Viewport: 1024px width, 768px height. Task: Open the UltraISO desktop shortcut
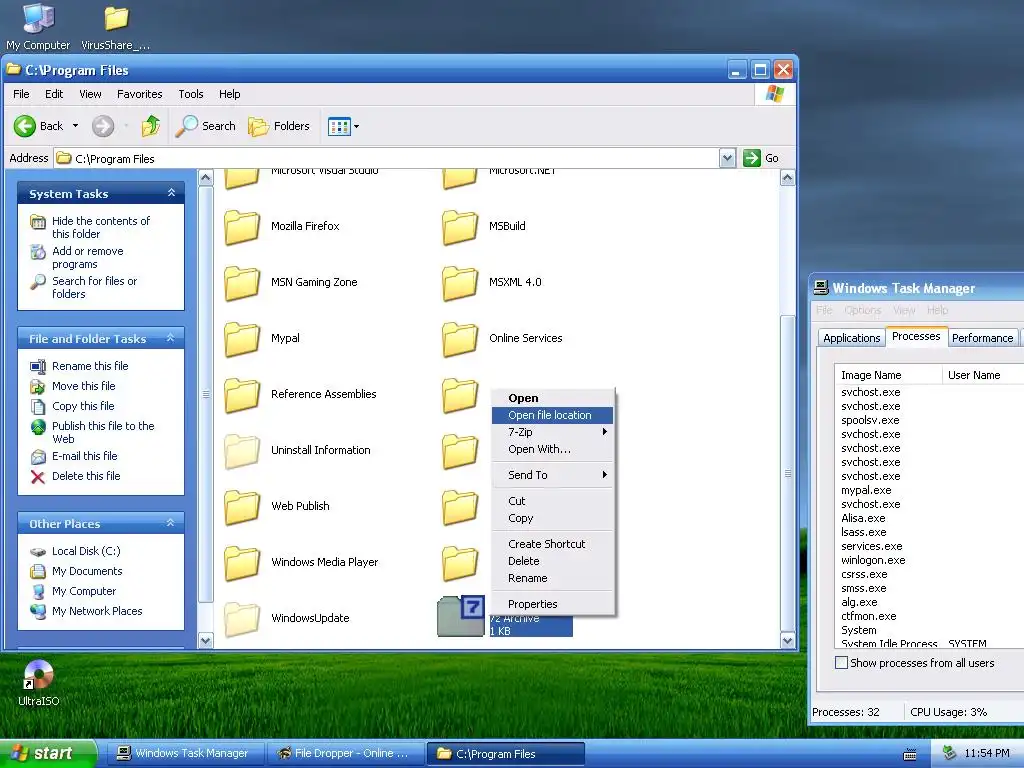[x=38, y=675]
